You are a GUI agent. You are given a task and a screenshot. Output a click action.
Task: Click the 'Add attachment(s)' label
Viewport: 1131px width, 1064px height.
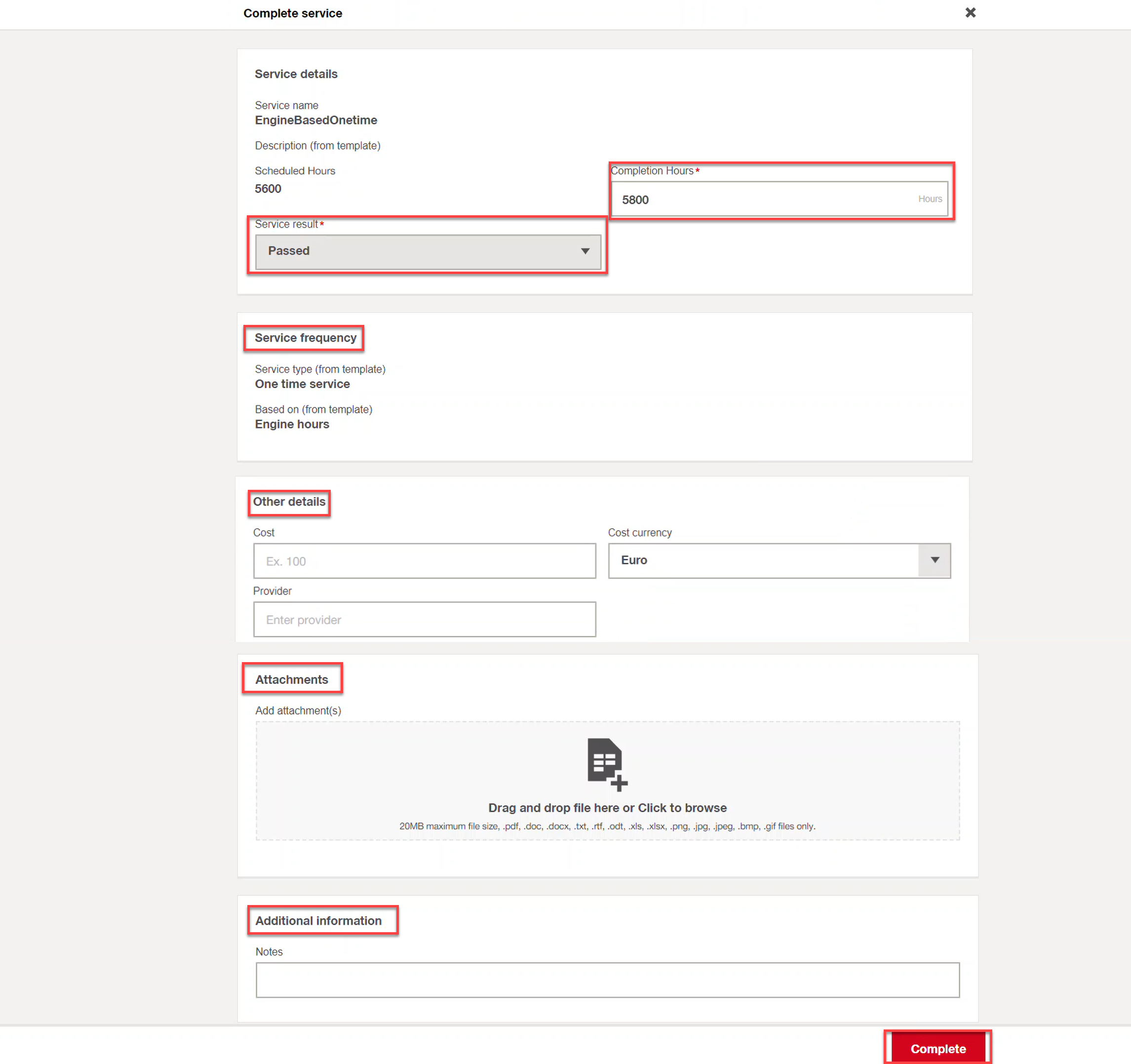pyautogui.click(x=298, y=710)
